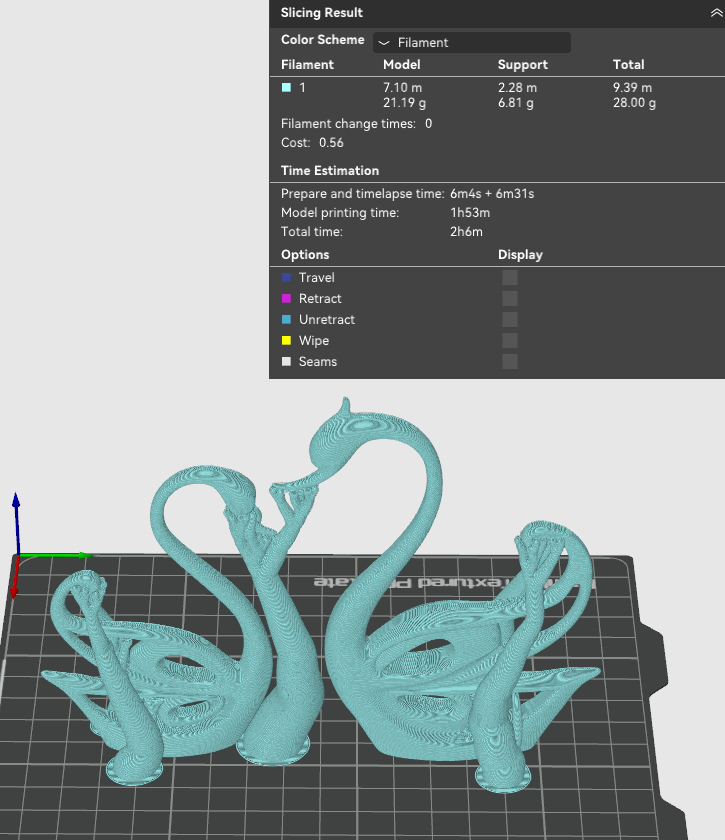This screenshot has height=840, width=725.
Task: Click the model length value 7.10 m
Action: tap(402, 87)
